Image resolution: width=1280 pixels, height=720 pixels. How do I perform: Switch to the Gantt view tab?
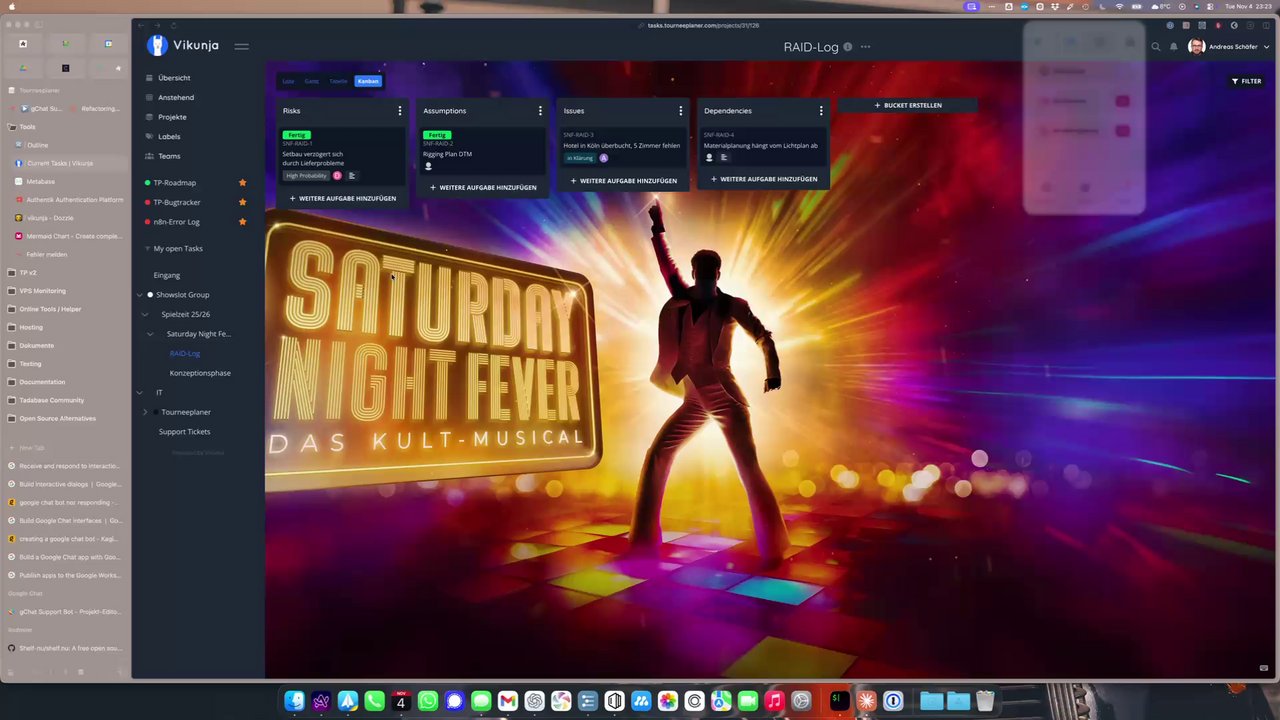tap(312, 81)
